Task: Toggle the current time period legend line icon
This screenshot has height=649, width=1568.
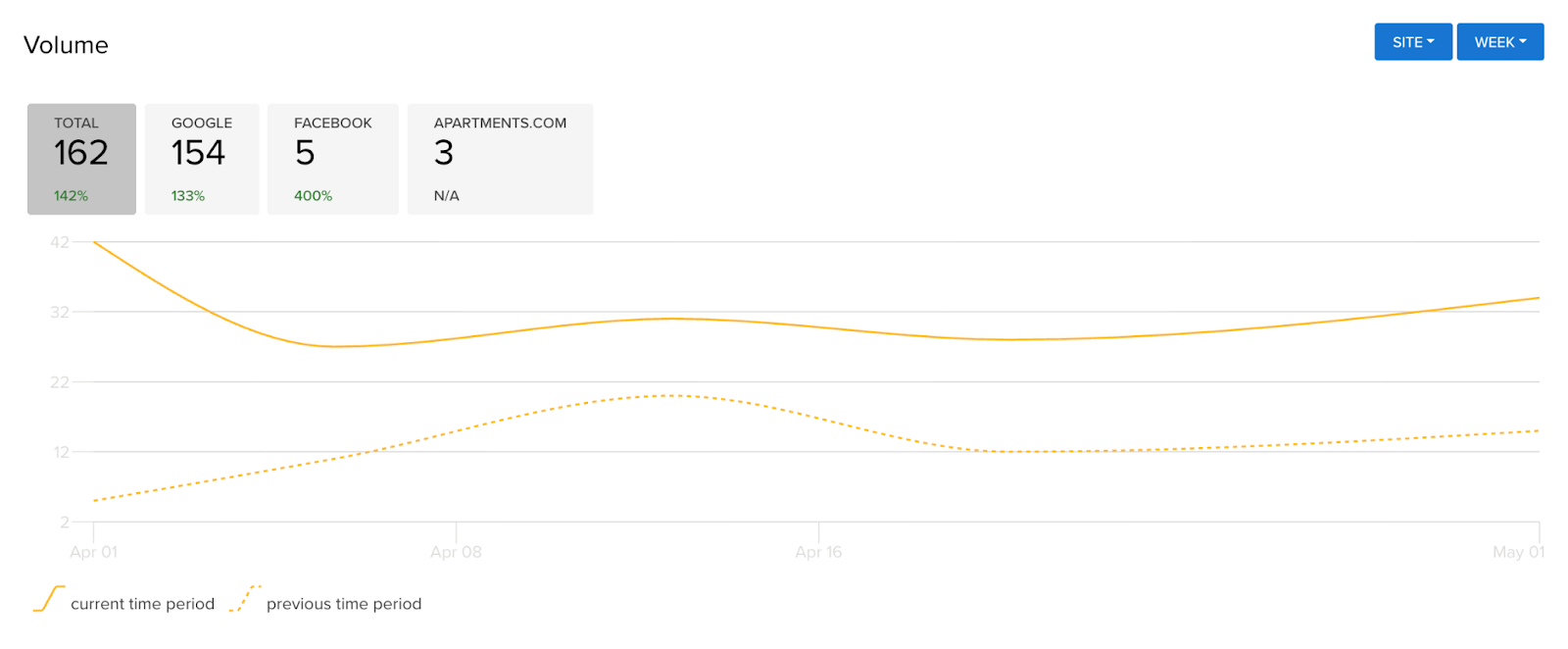Action: pos(49,598)
